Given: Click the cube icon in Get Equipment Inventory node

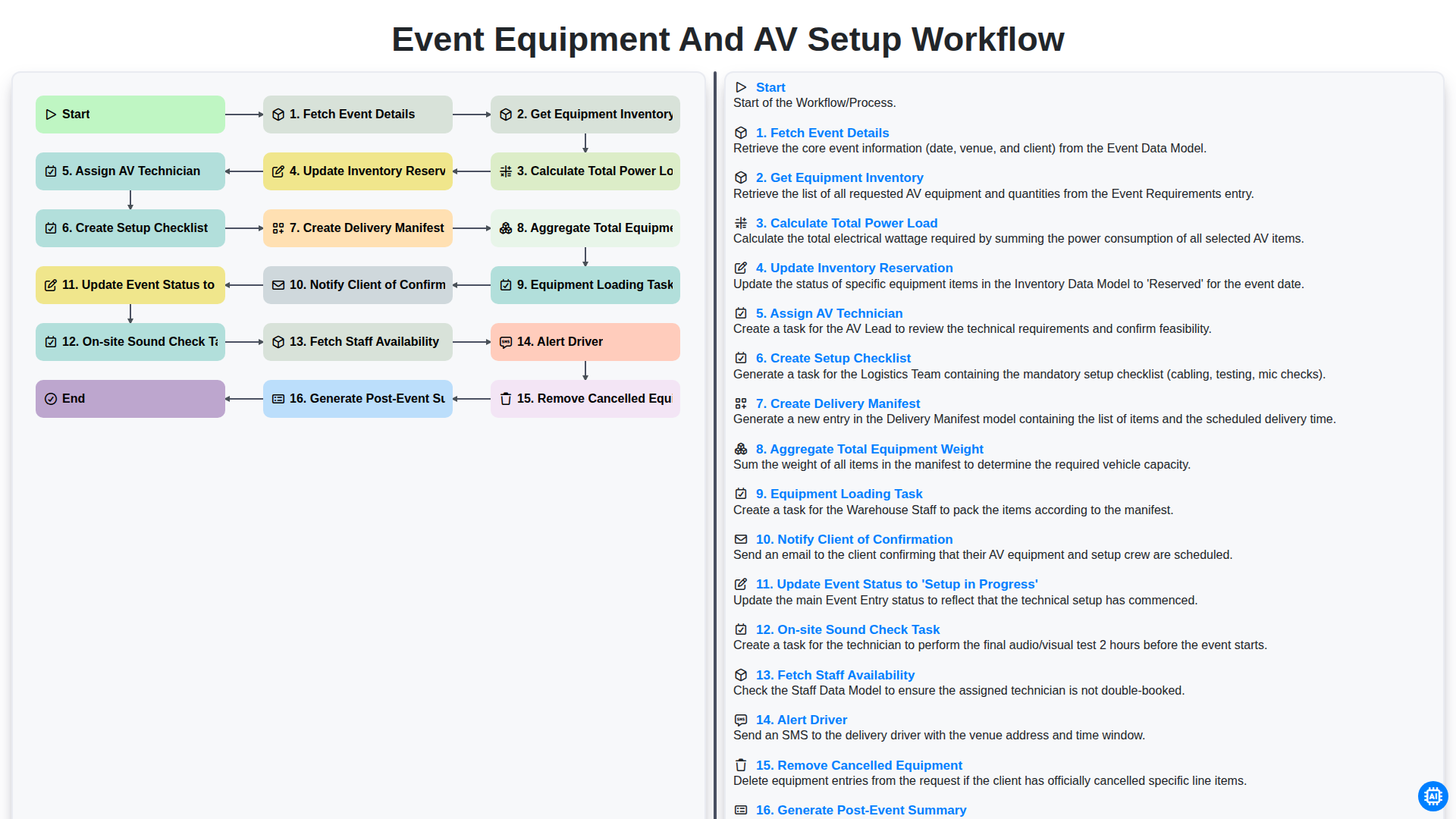Looking at the screenshot, I should point(506,115).
